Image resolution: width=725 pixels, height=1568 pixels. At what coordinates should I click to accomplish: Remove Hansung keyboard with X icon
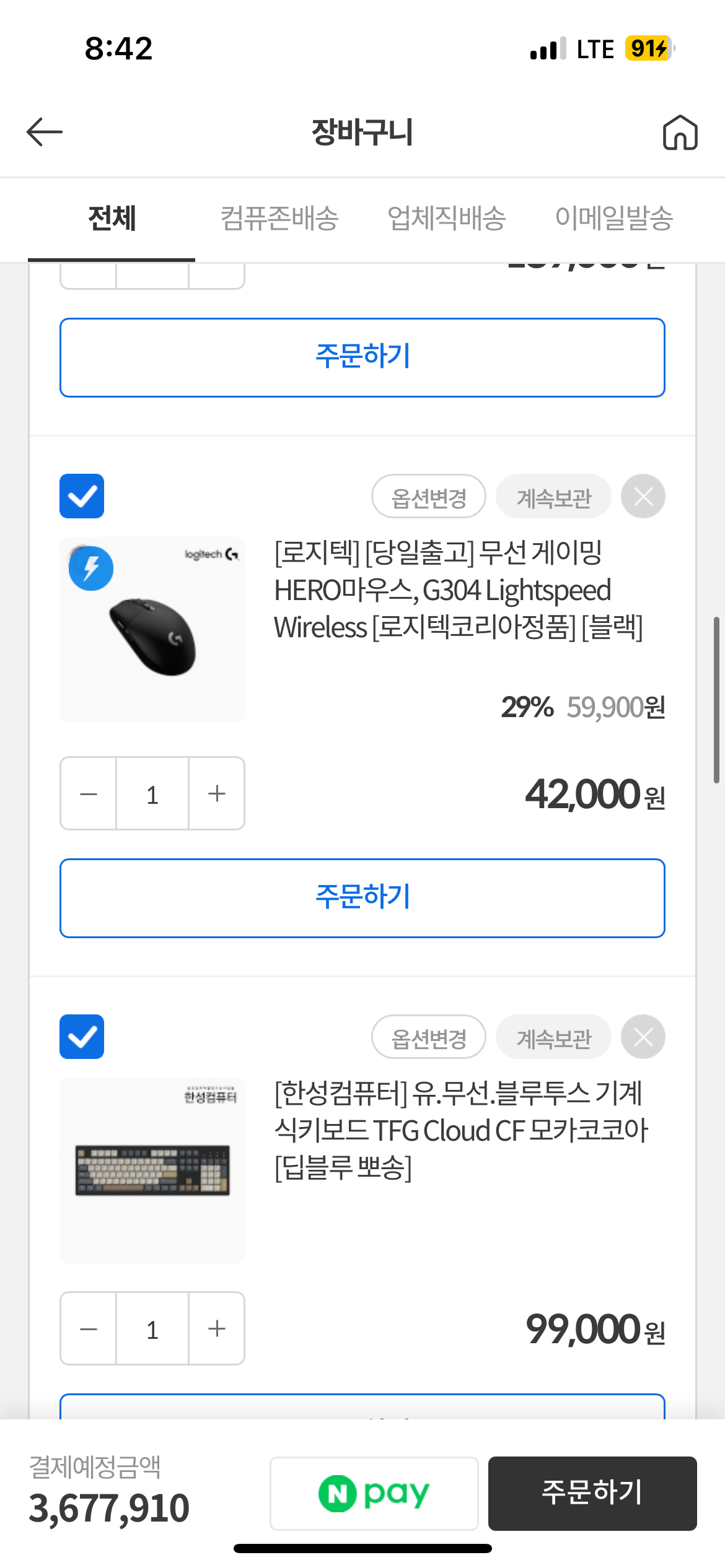643,1037
